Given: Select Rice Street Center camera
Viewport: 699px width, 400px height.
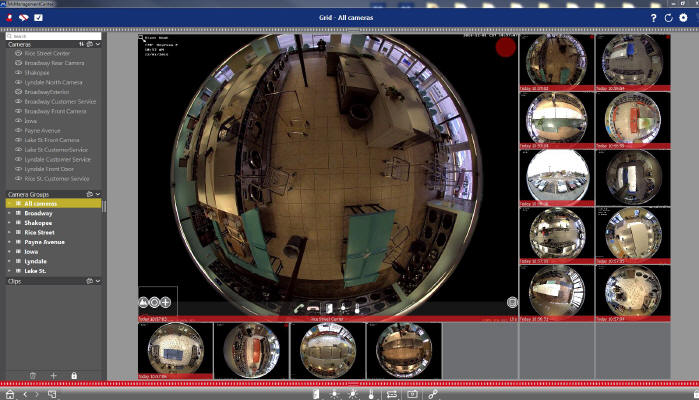Looking at the screenshot, I should [47, 53].
